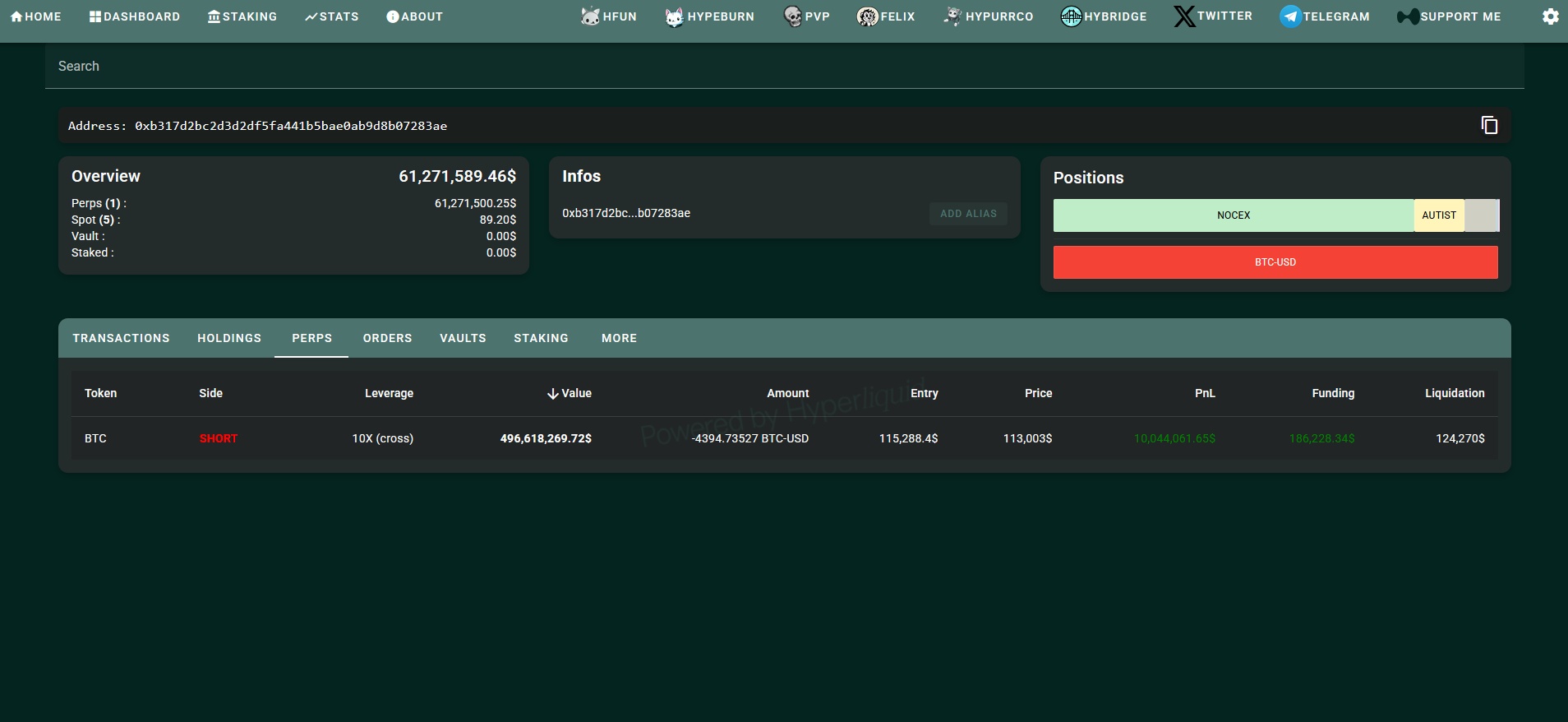1568x722 pixels.
Task: Focus the Search input field
Action: tap(784, 66)
